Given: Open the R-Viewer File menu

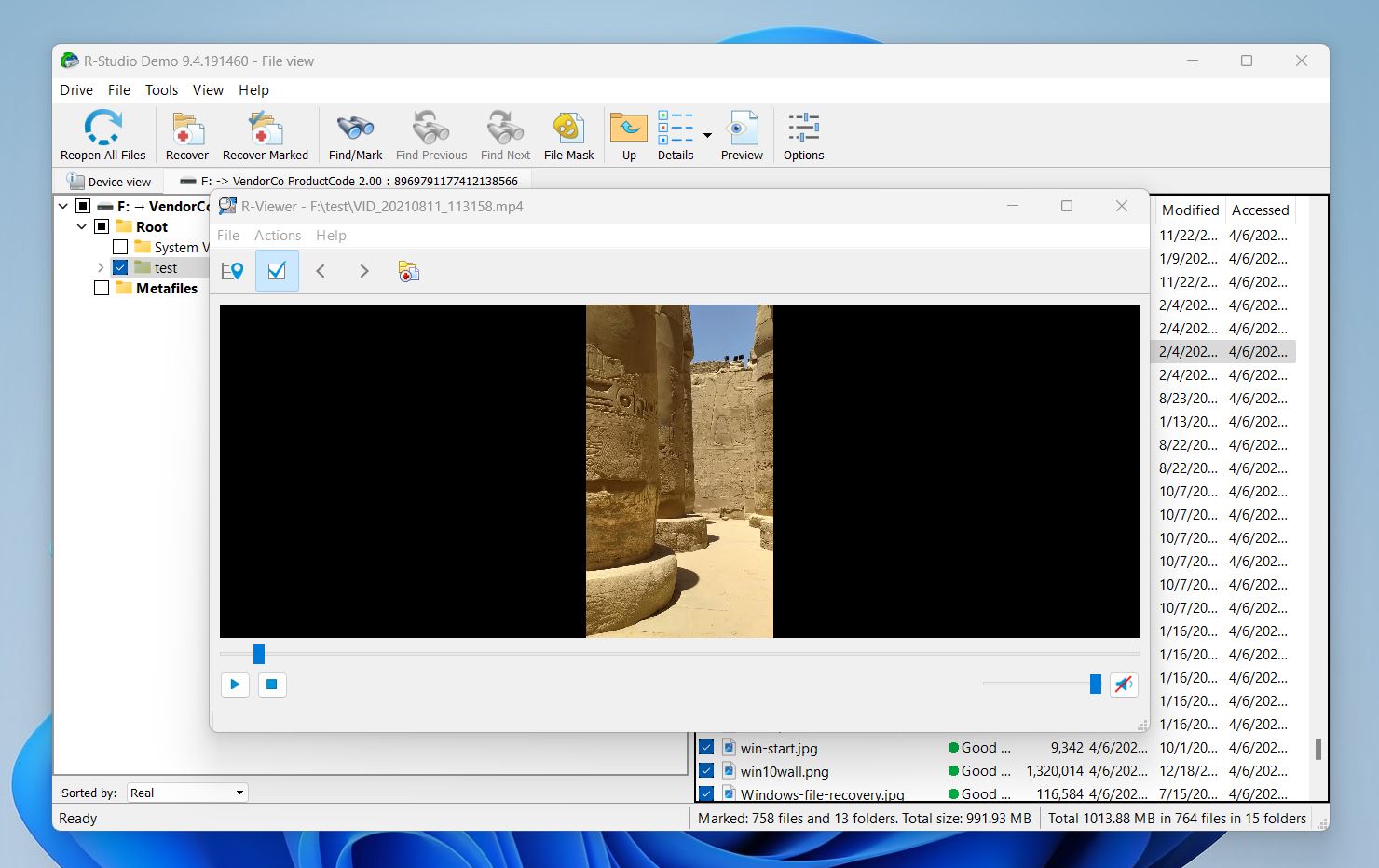Looking at the screenshot, I should (228, 236).
